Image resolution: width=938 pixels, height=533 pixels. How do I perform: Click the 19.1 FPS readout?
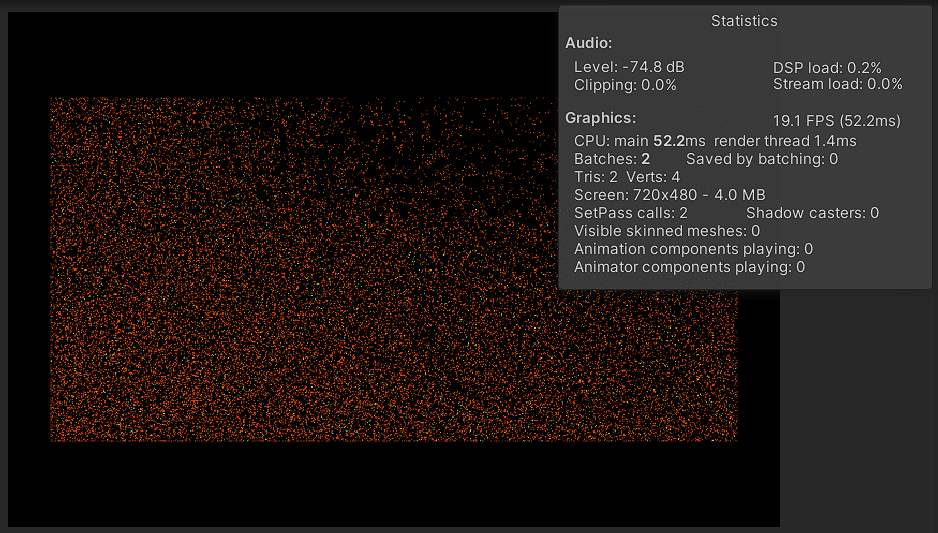click(836, 121)
